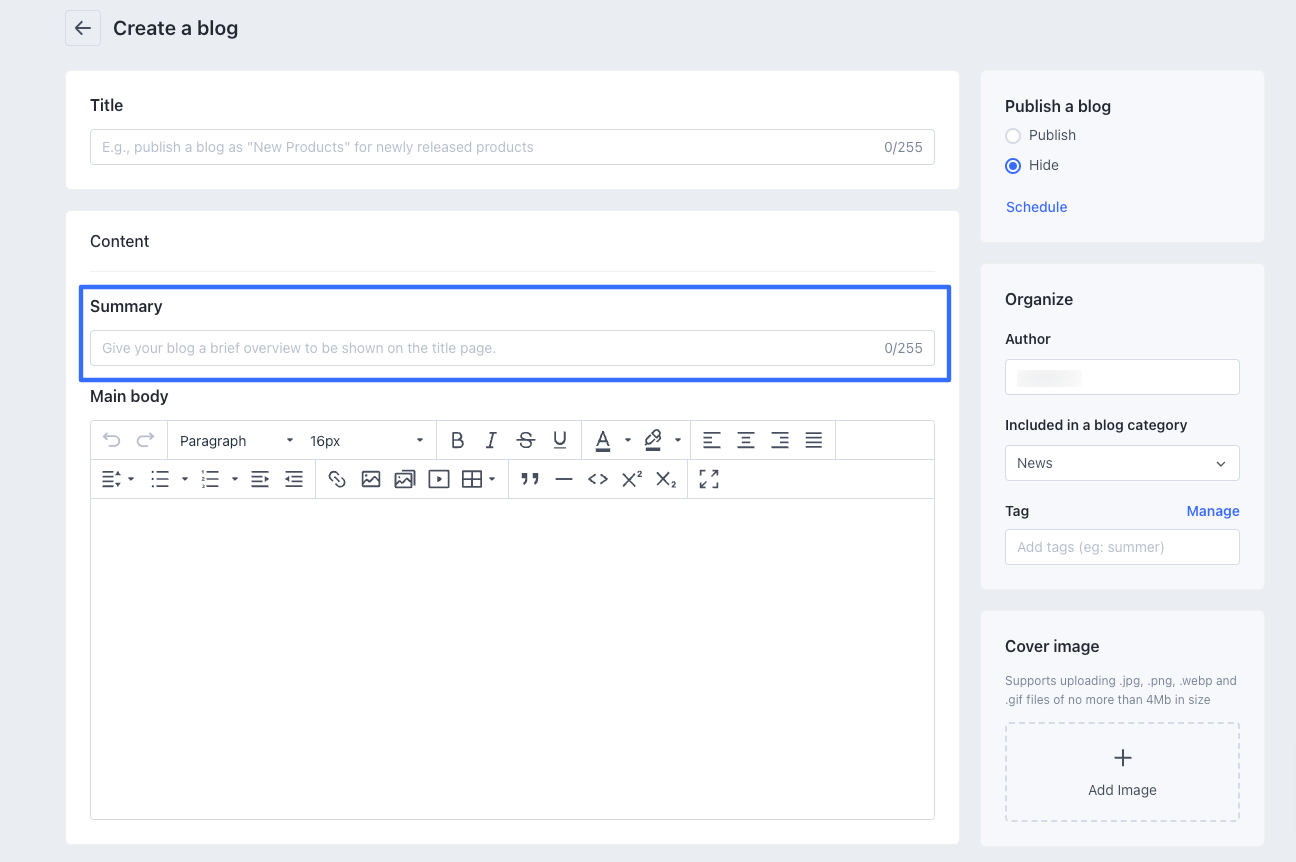Screen dimensions: 1296x862
Task: Apply superscript formatting
Action: point(631,480)
